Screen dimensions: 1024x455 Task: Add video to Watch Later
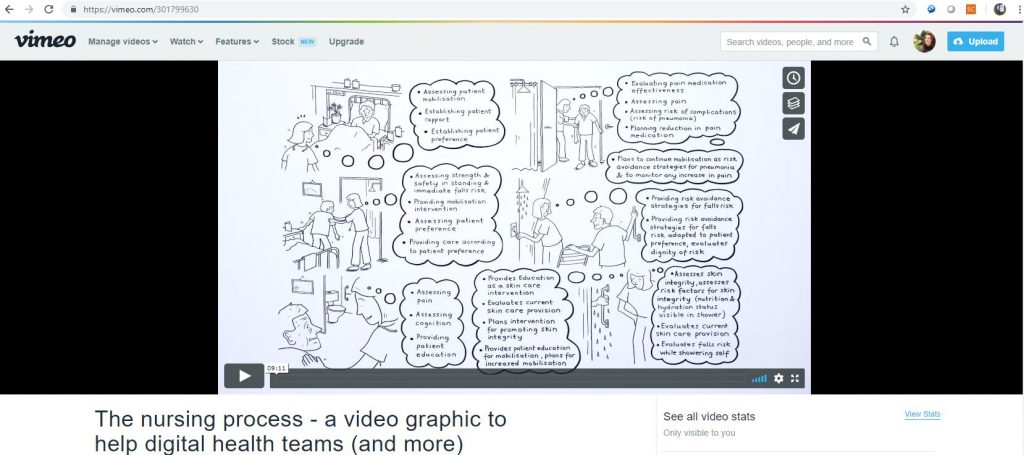click(x=793, y=77)
